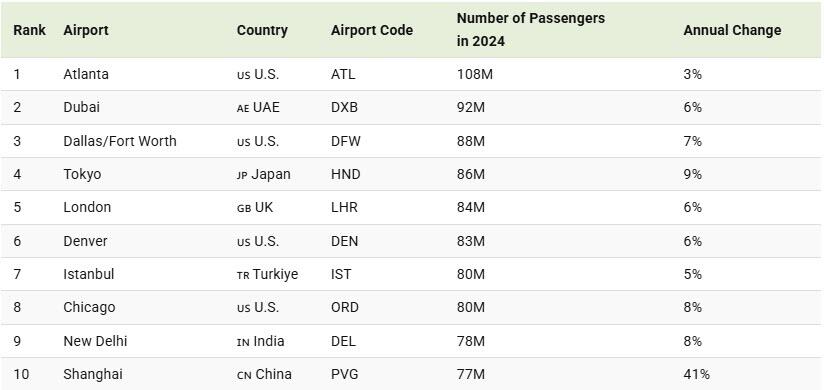Click the GB UK country cell
Screen dimensions: 824x390
255,207
